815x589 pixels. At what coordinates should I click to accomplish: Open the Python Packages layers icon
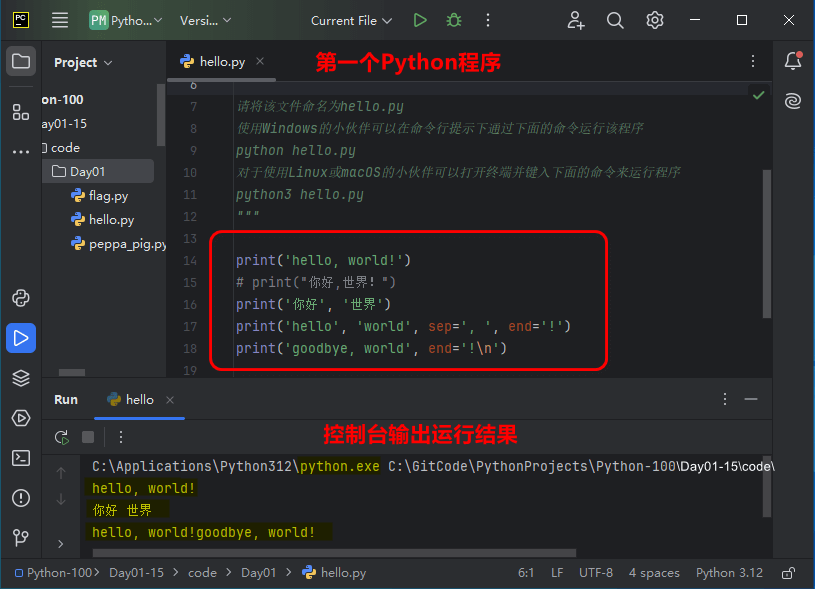pyautogui.click(x=21, y=378)
